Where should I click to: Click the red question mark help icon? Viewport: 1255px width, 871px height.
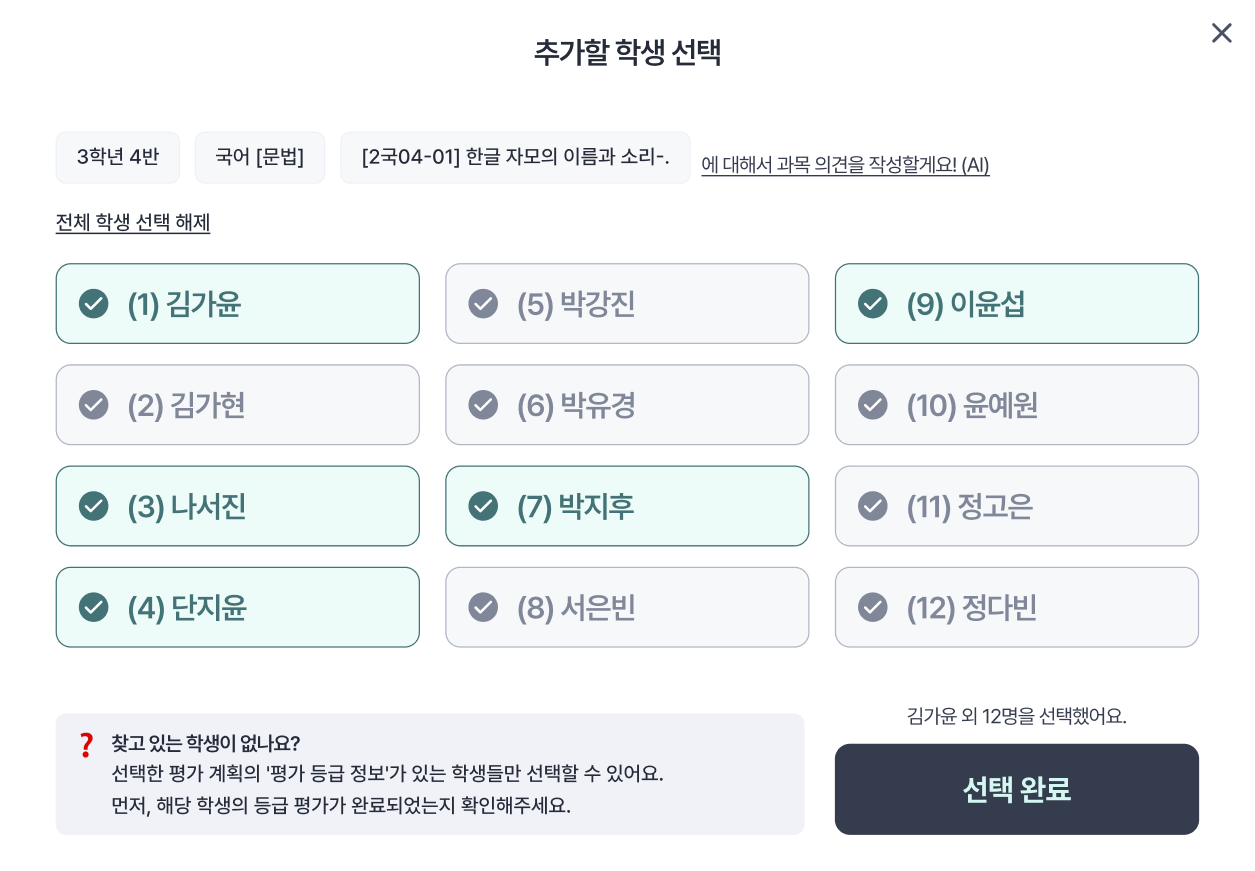(85, 745)
